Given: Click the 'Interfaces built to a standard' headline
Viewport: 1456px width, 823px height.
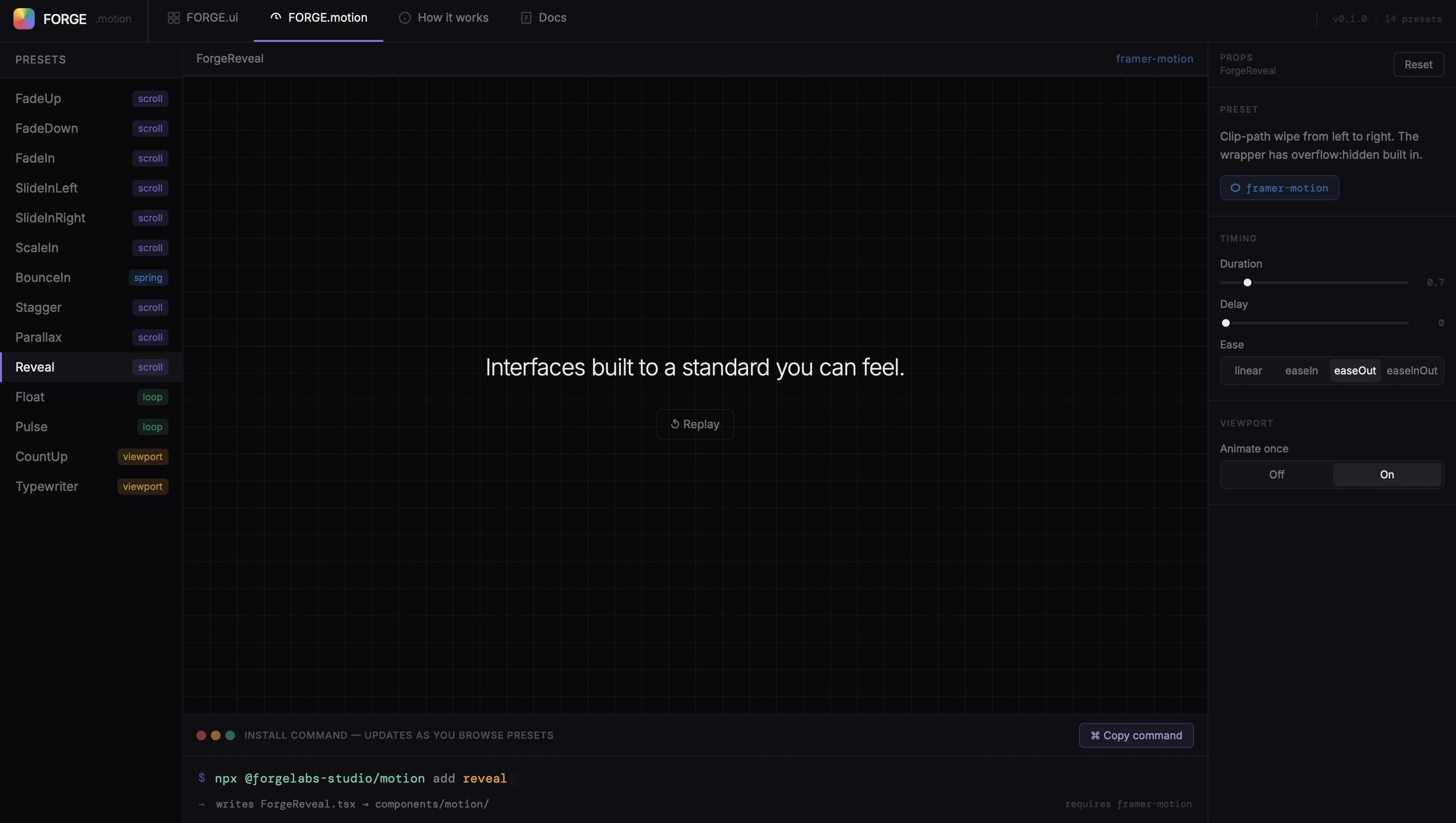Looking at the screenshot, I should coord(695,367).
